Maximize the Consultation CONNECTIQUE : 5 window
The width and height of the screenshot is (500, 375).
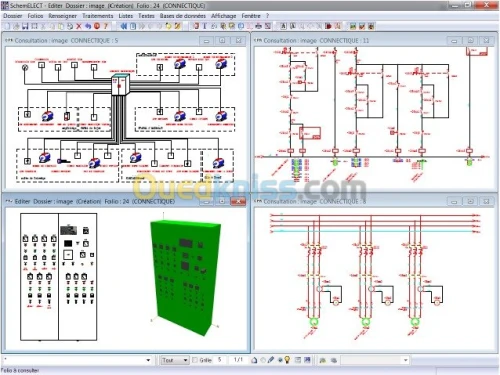[222, 41]
